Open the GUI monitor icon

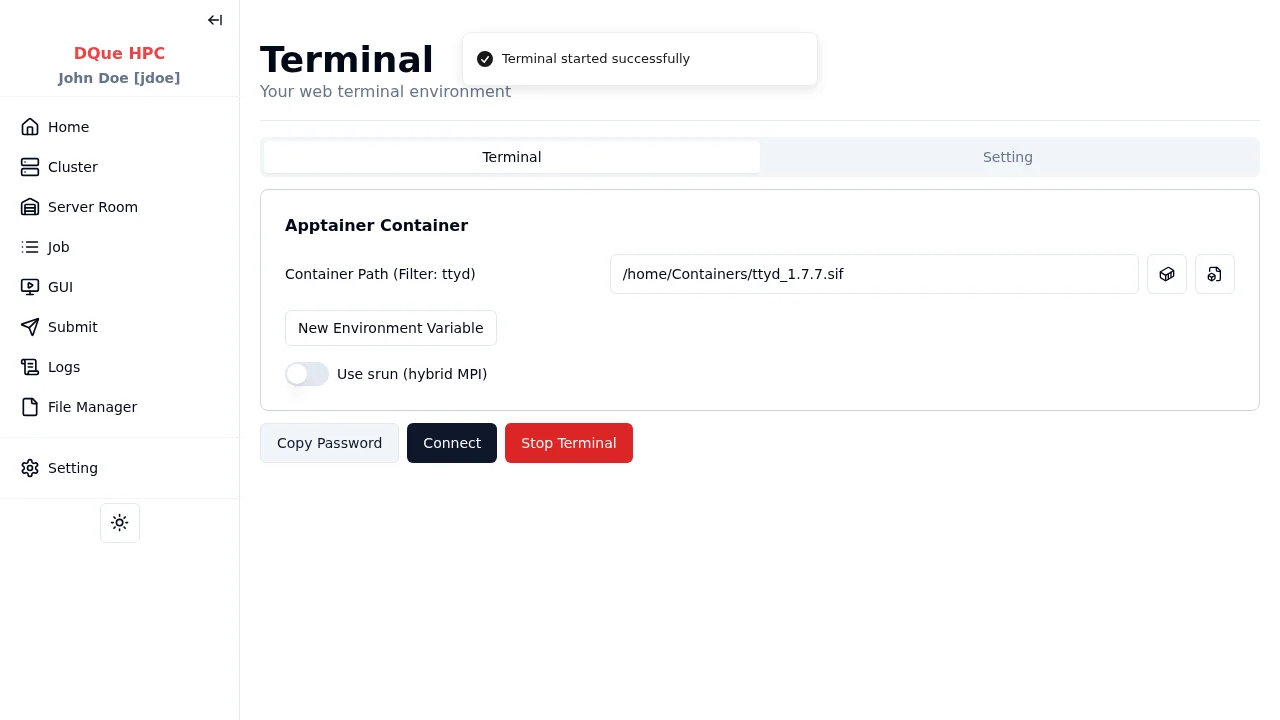point(30,287)
